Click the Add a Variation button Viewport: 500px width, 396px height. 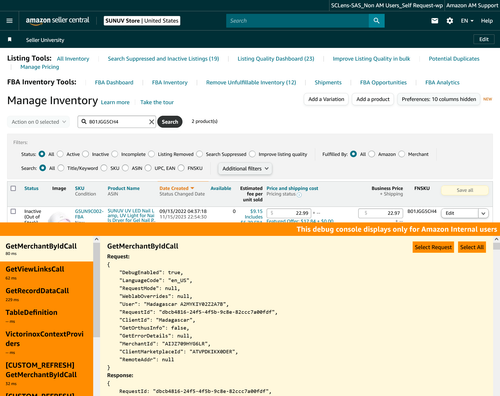[x=326, y=99]
